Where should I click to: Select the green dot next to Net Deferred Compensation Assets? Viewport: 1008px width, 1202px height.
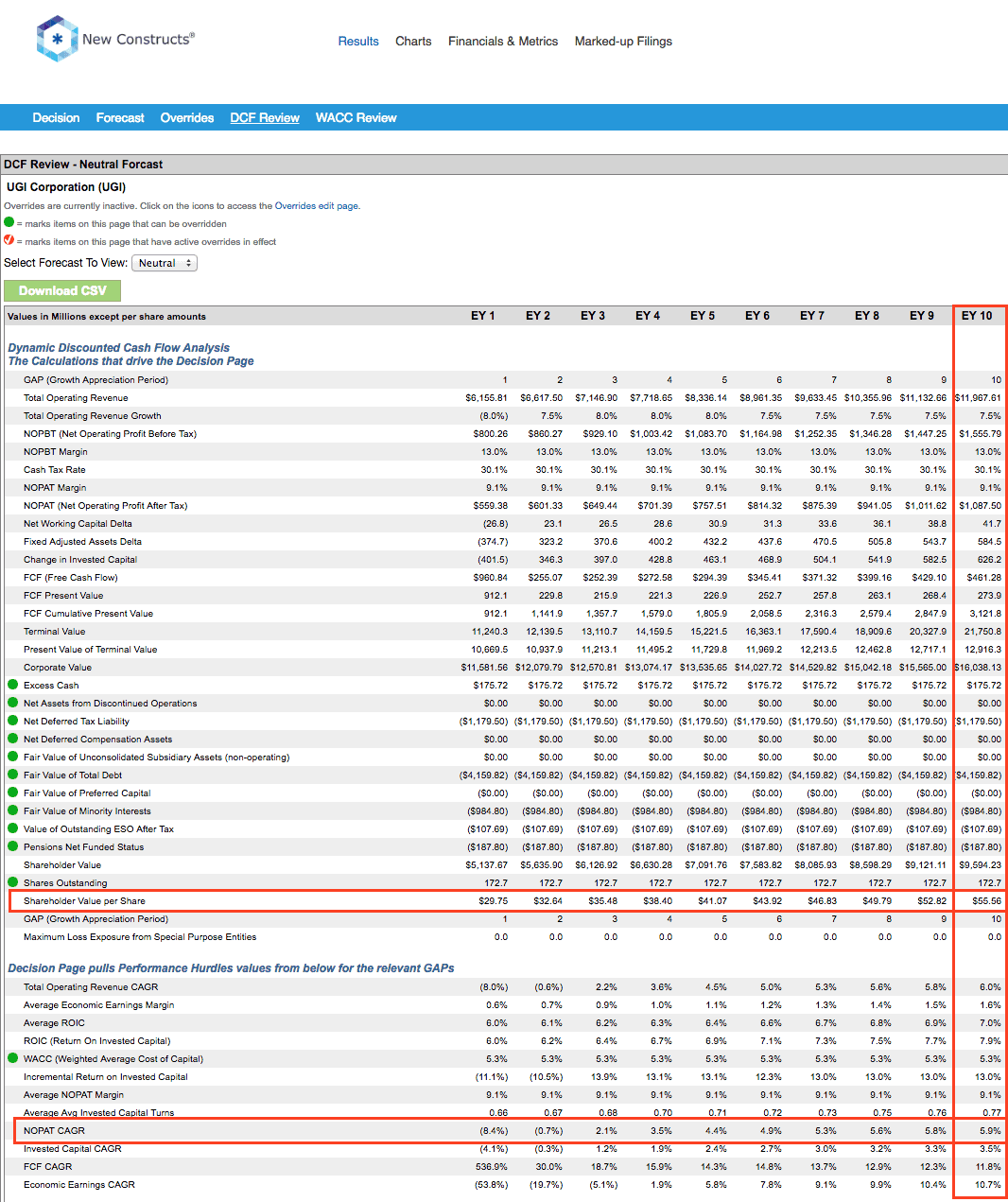(13, 739)
